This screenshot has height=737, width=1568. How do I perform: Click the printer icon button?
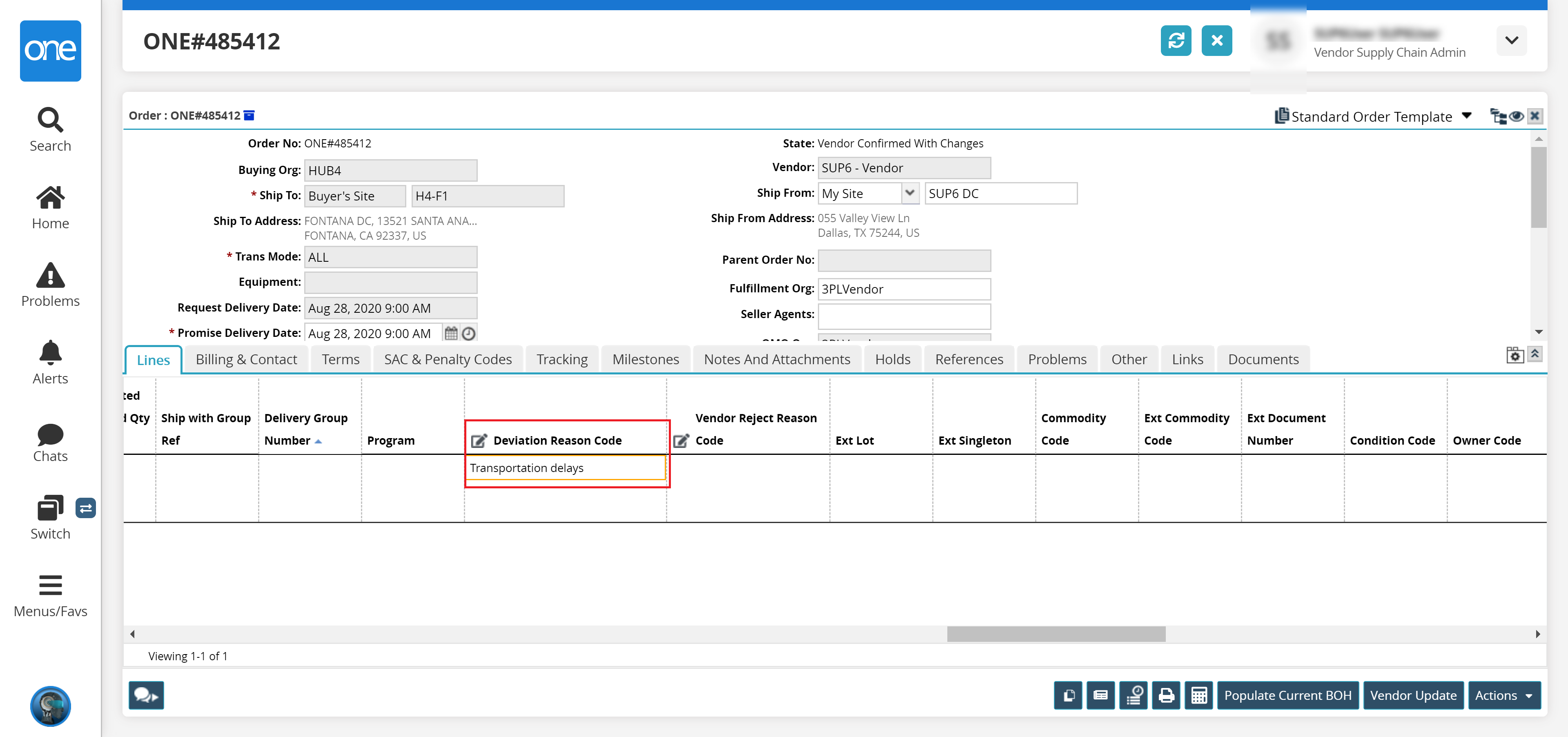tap(1166, 695)
